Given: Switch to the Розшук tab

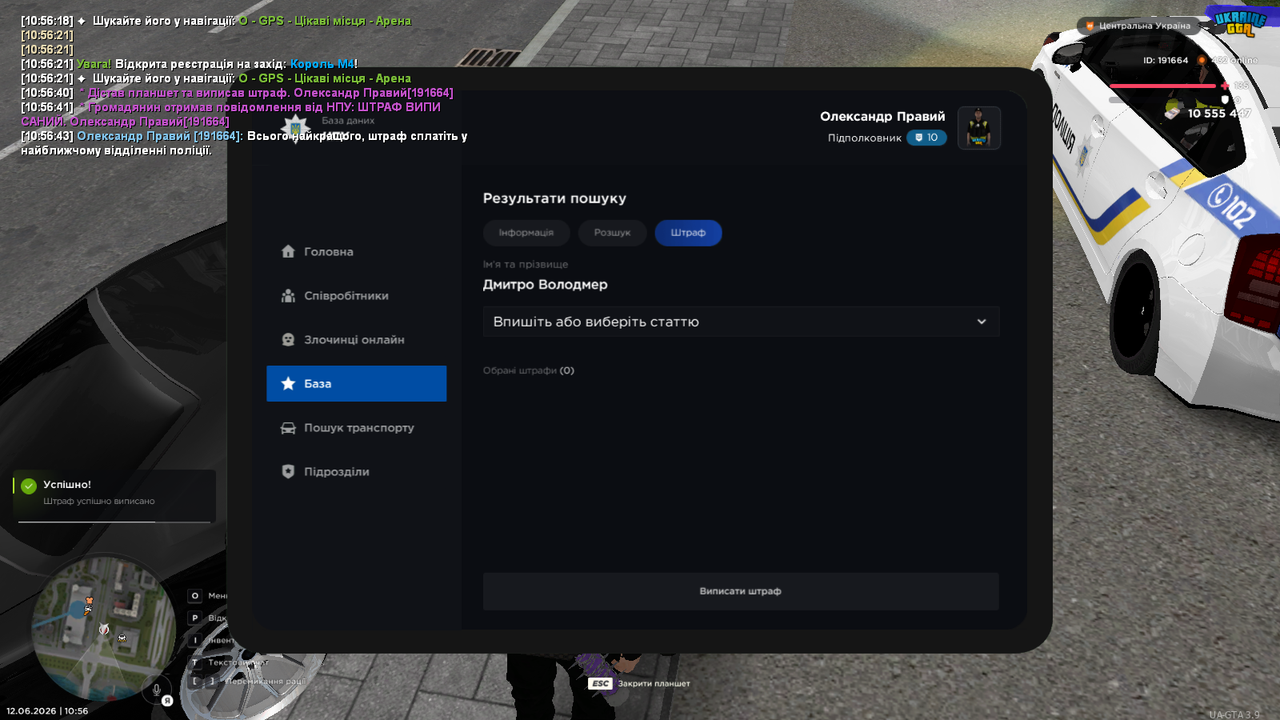Looking at the screenshot, I should point(612,232).
